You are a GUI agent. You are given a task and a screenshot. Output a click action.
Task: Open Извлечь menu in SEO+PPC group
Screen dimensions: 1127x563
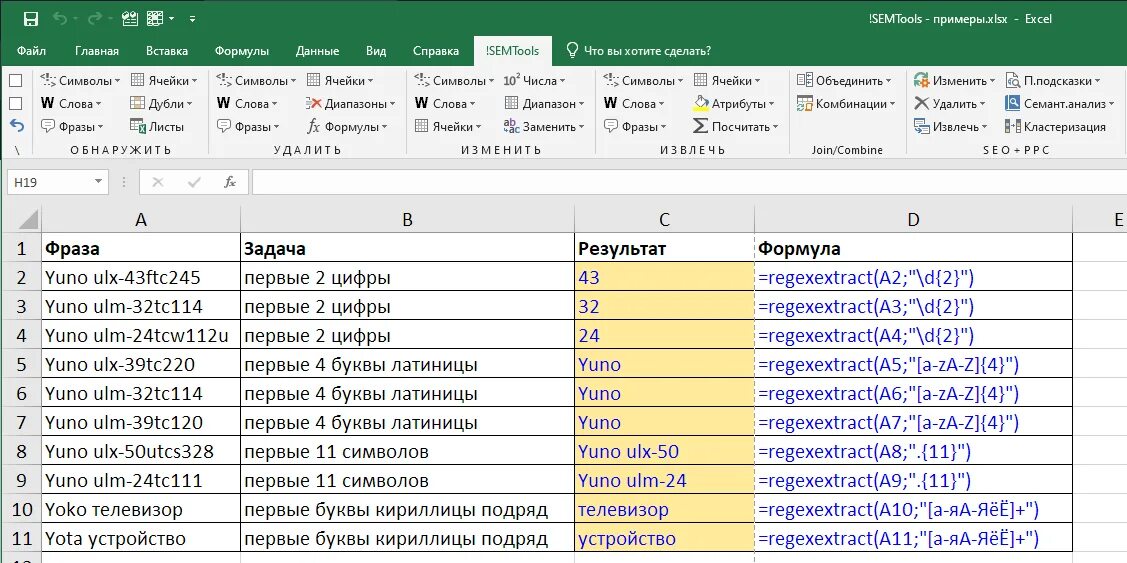950,127
